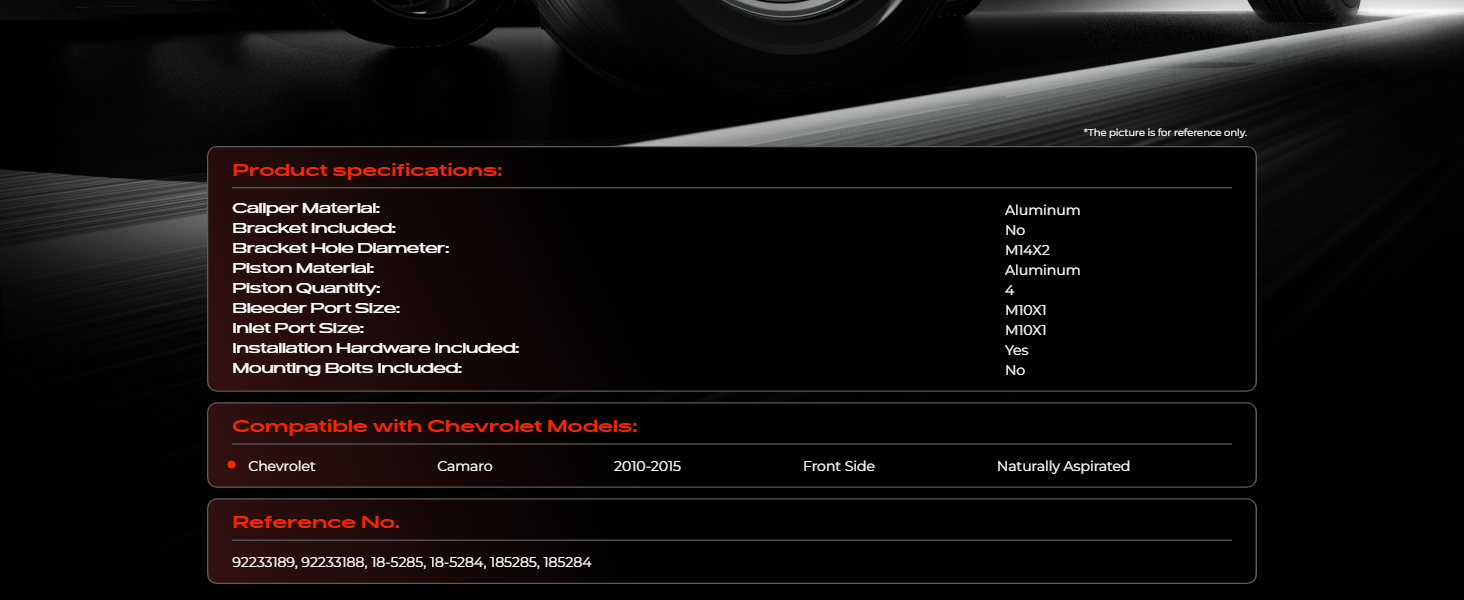Click the "Reference No." heading
1464x600 pixels.
click(315, 522)
